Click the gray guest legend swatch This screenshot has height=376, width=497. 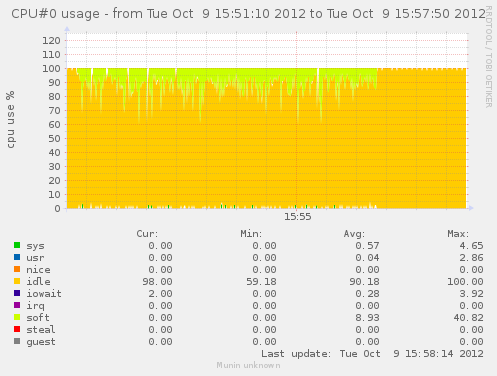click(x=17, y=341)
